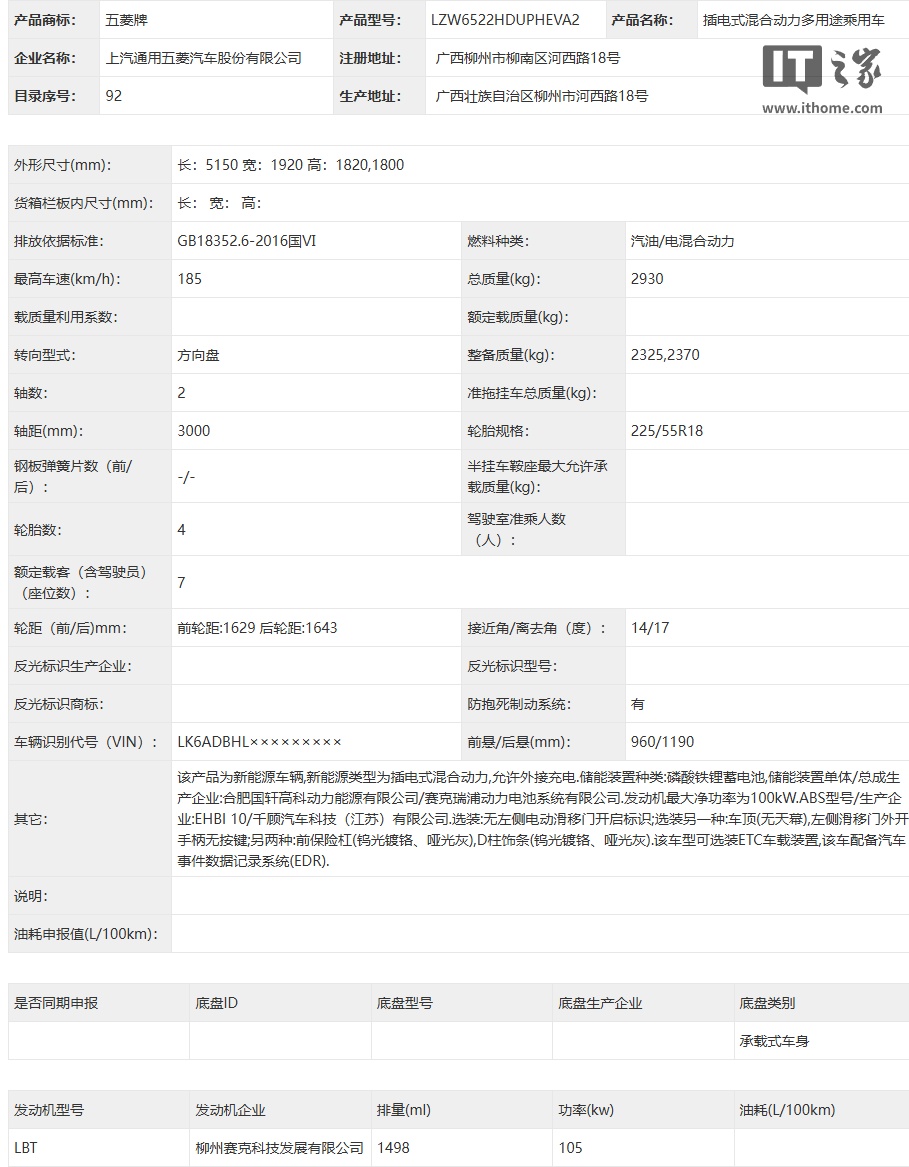The width and height of the screenshot is (909, 1167).
Task: Click the catalog number 92 cell
Action: click(216, 96)
